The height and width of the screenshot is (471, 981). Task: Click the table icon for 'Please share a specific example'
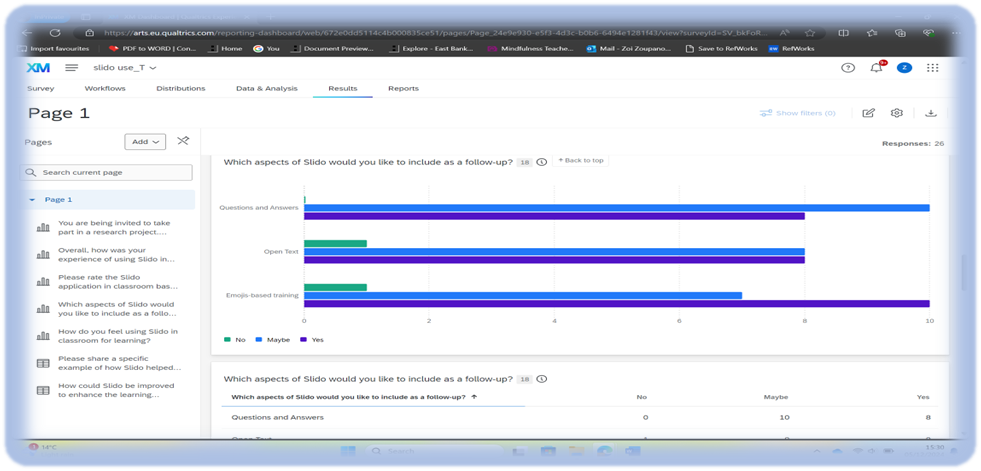(x=43, y=363)
